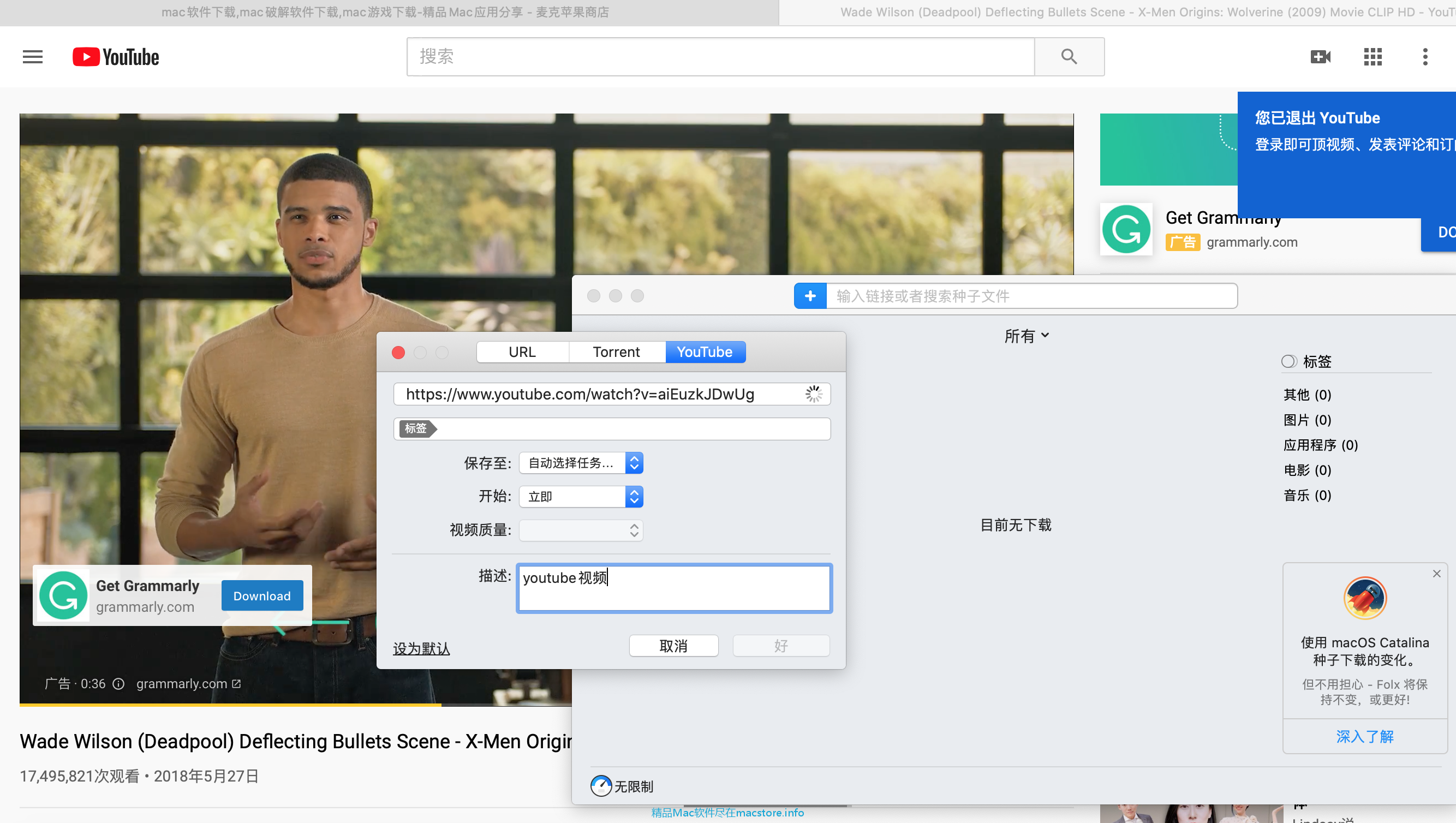Click the green Grammarly banner image
This screenshot has height=823, width=1456.
click(1168, 149)
